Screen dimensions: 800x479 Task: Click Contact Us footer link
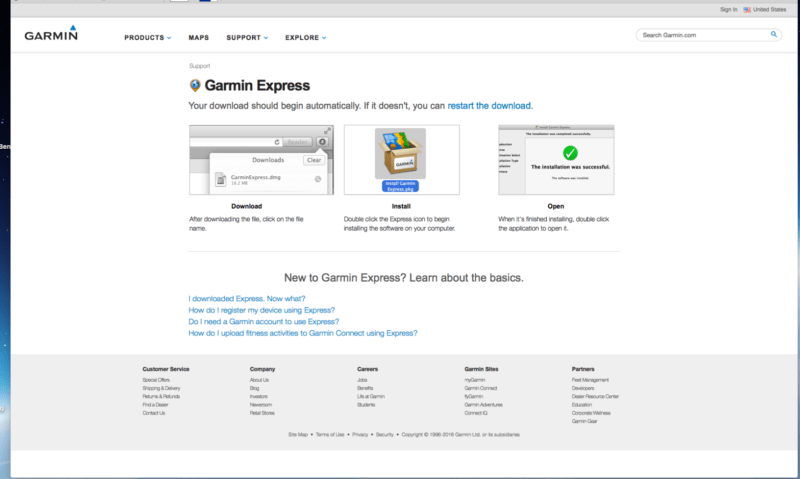pyautogui.click(x=154, y=413)
